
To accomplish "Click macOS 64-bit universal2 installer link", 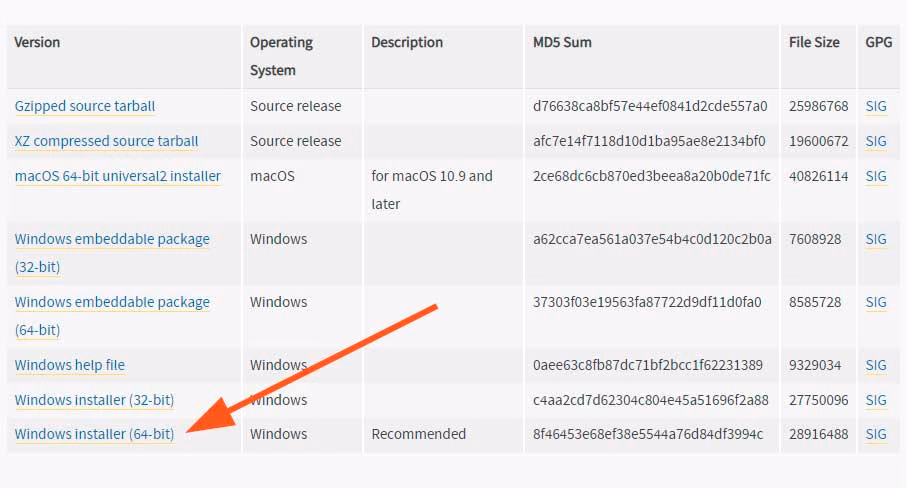I will click(117, 176).
